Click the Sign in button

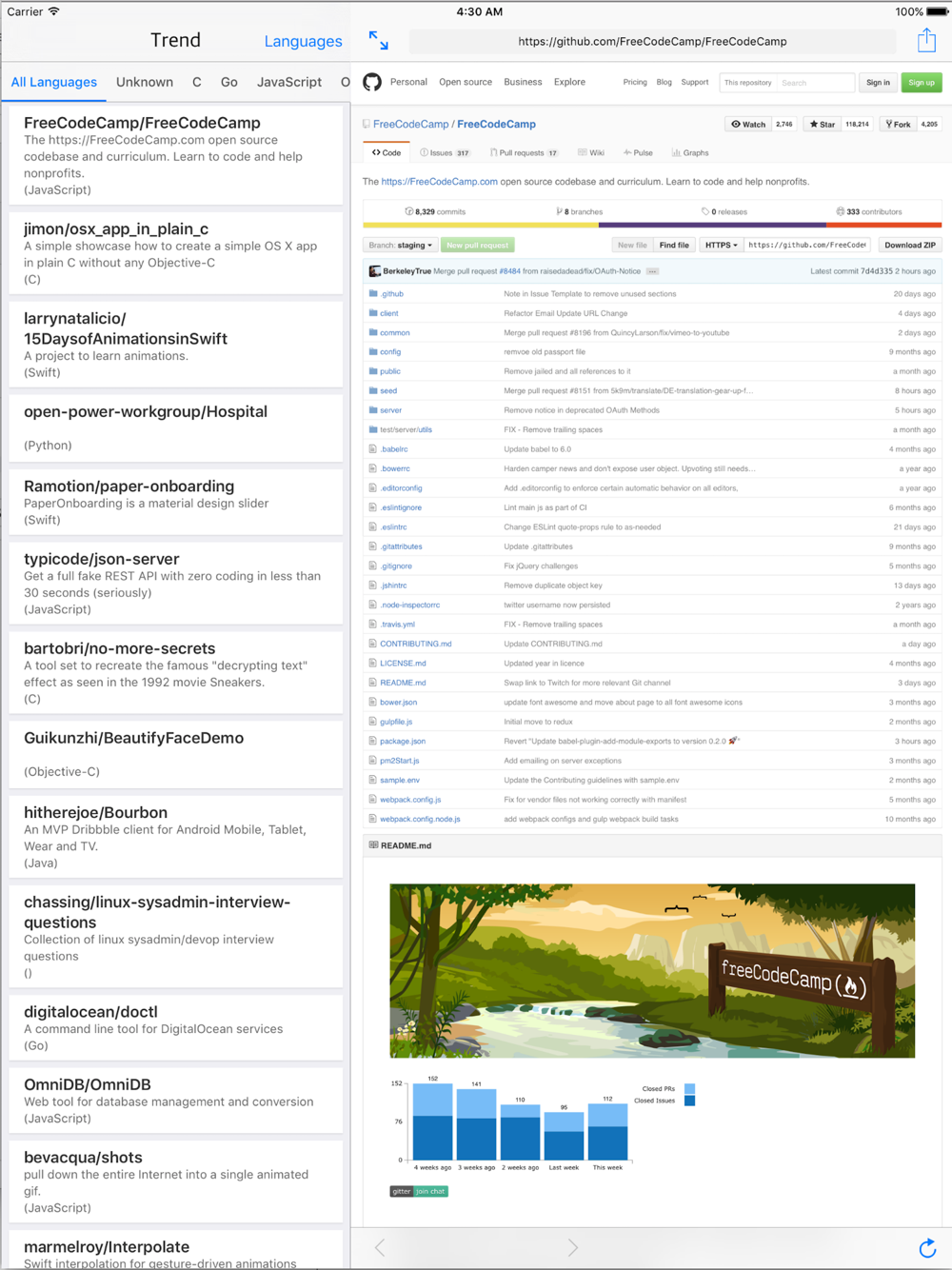point(878,83)
